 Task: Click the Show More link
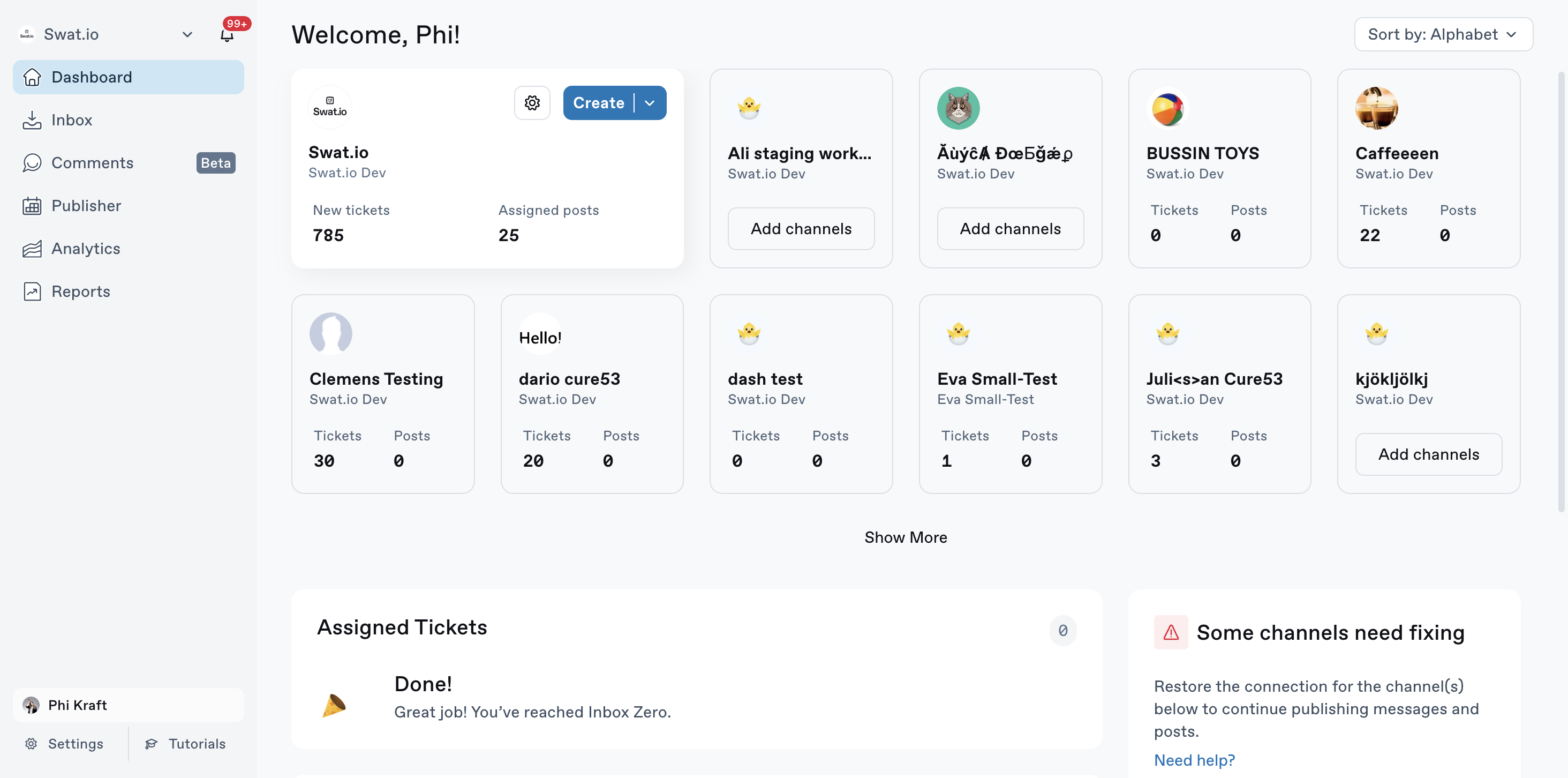click(906, 537)
